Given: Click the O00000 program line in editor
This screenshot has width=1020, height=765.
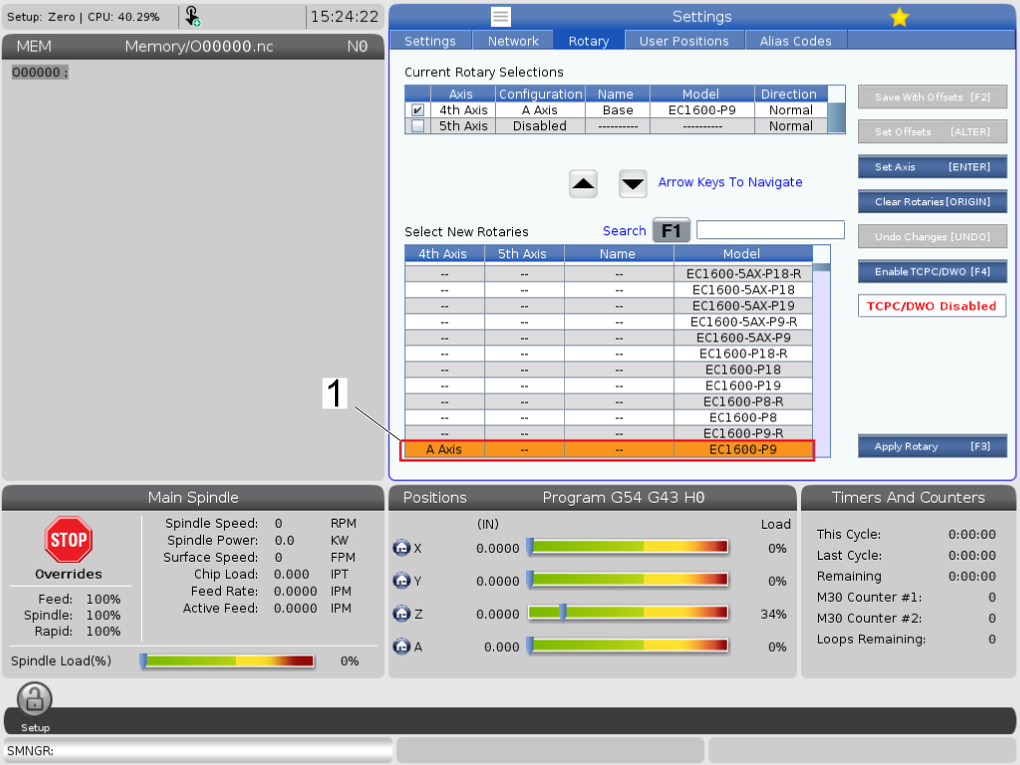Looking at the screenshot, I should (x=39, y=72).
